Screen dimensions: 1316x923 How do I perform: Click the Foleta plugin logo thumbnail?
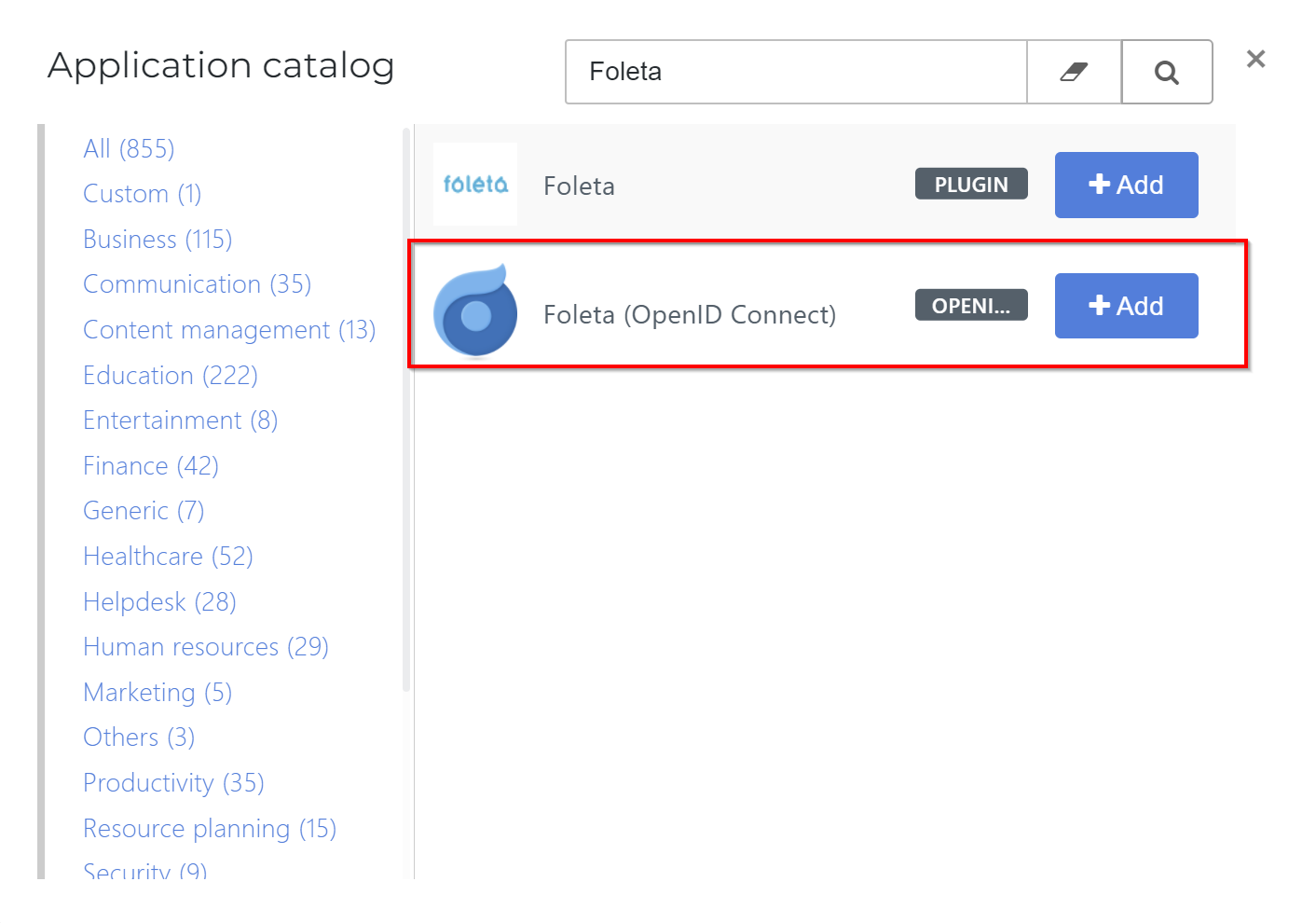(x=475, y=185)
